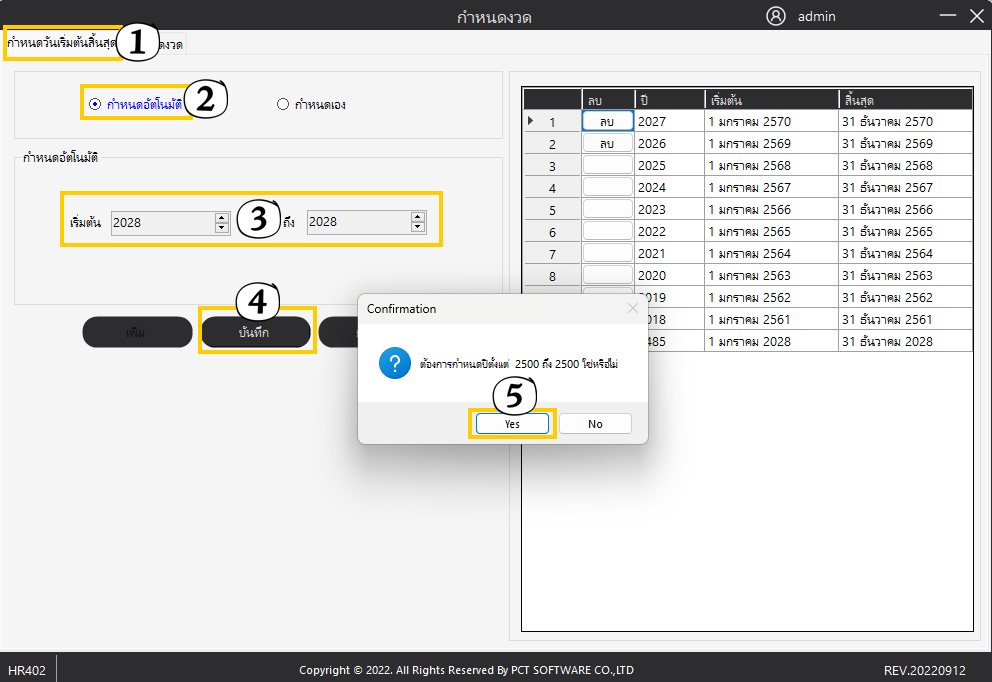992x682 pixels.
Task: Increase the เริ่มต้น year with up arrow
Action: 222,217
